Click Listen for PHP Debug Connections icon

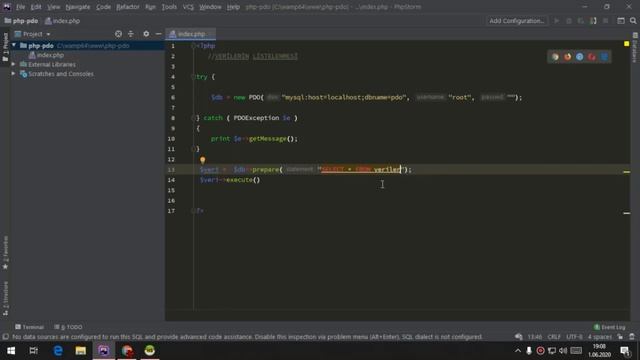(x=593, y=21)
